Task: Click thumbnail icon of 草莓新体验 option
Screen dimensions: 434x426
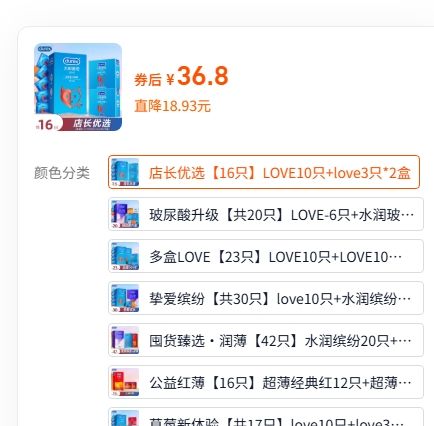Action: click(x=125, y=418)
